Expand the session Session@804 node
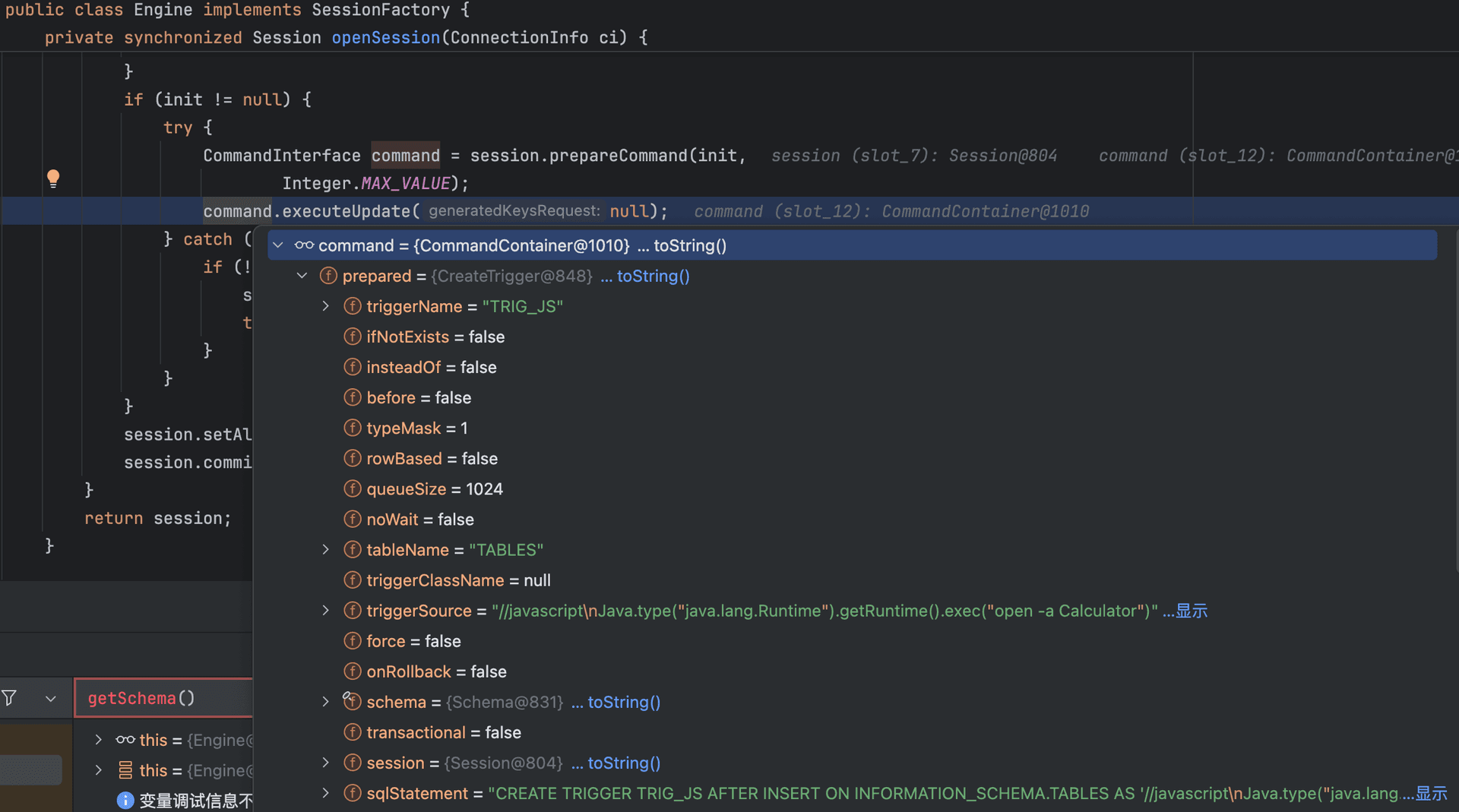Screen dimensions: 1459x812 point(326,762)
